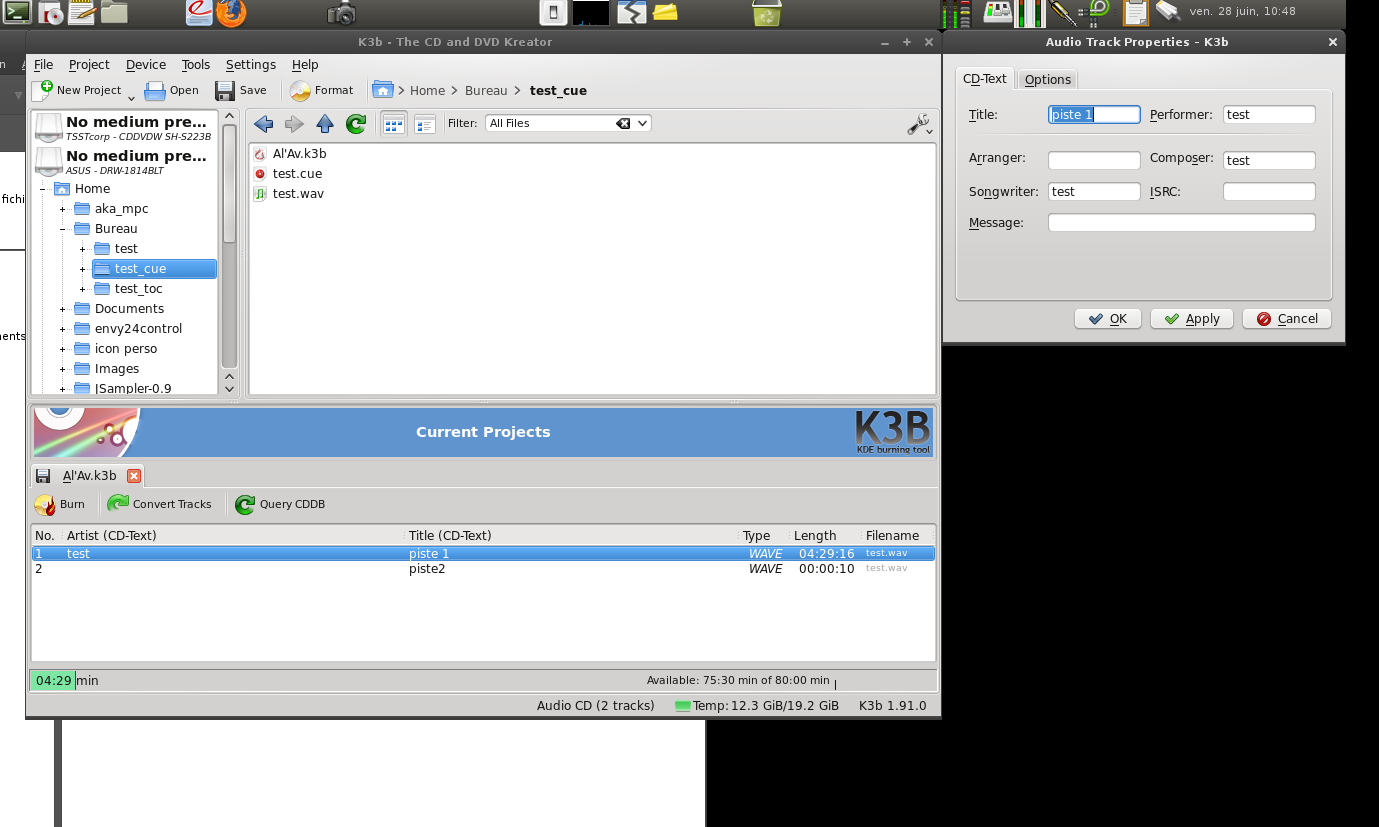Go up one directory with the up arrow
Viewport: 1379px width, 827px height.
325,124
